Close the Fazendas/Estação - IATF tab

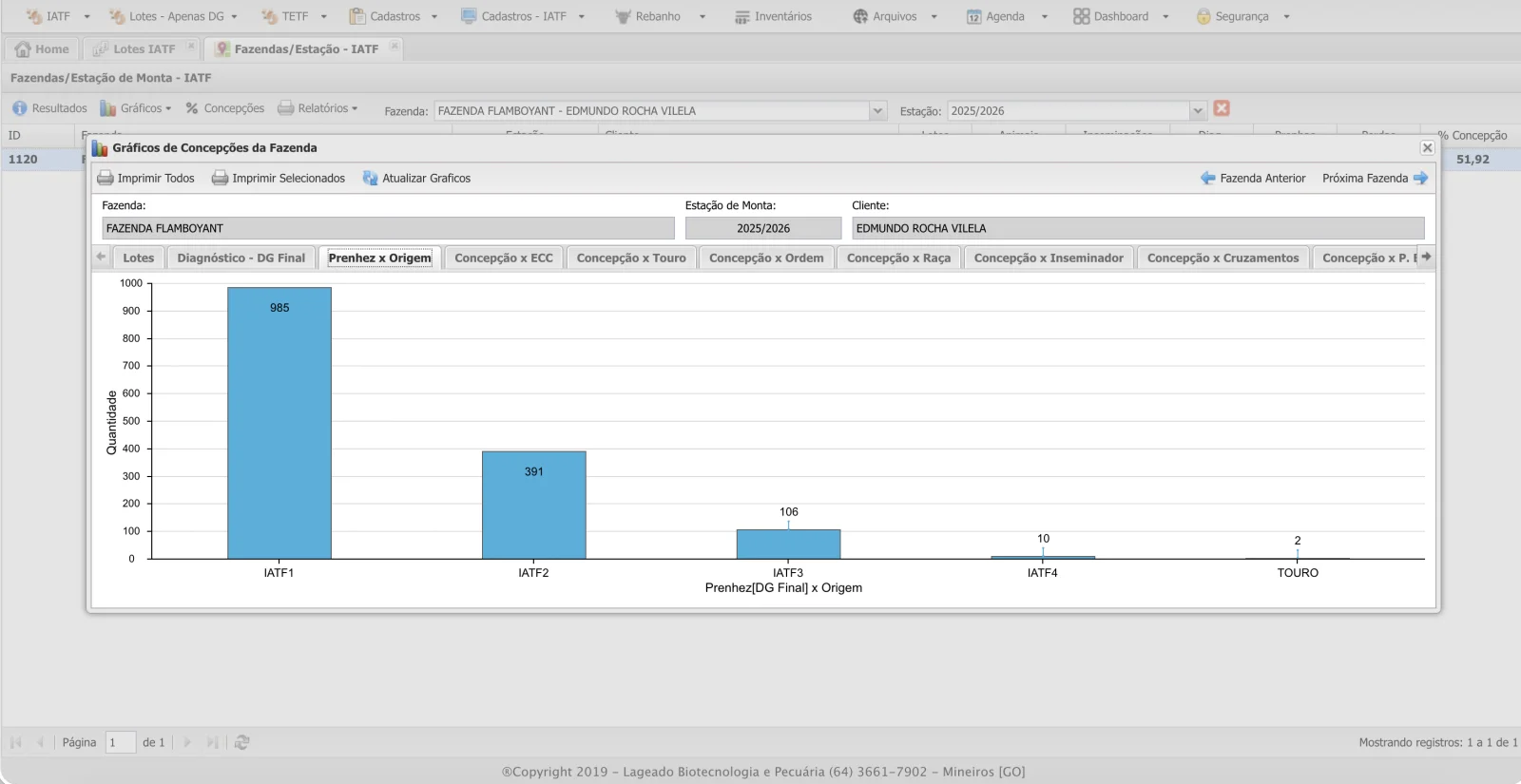[x=394, y=46]
